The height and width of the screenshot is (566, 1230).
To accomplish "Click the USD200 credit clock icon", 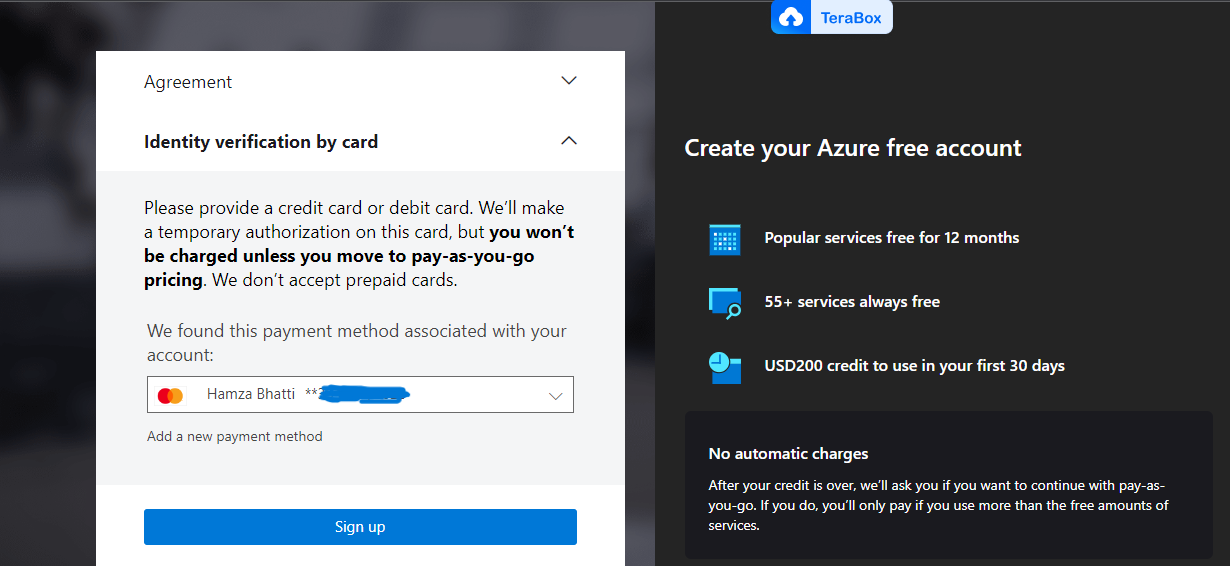I will [x=725, y=367].
